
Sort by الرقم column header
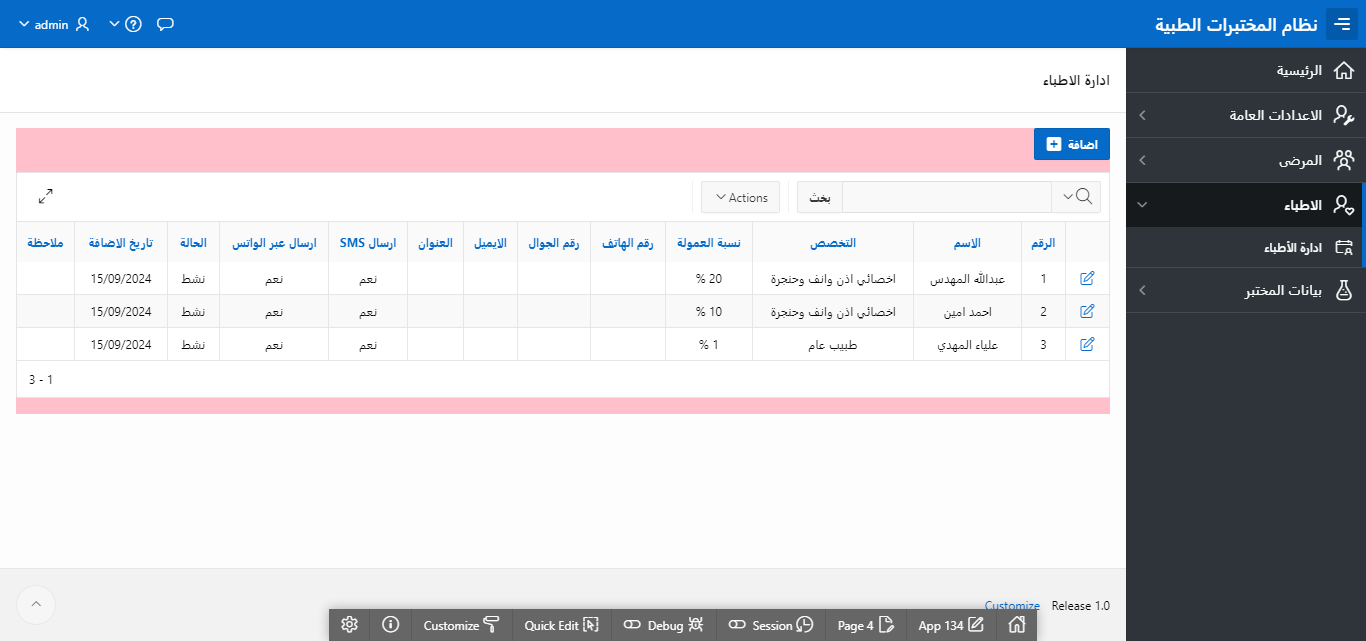1043,243
